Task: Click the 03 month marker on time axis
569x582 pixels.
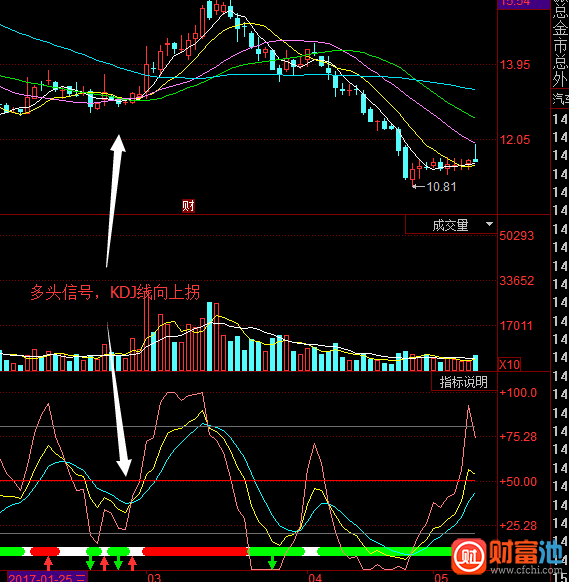Action: [x=154, y=578]
